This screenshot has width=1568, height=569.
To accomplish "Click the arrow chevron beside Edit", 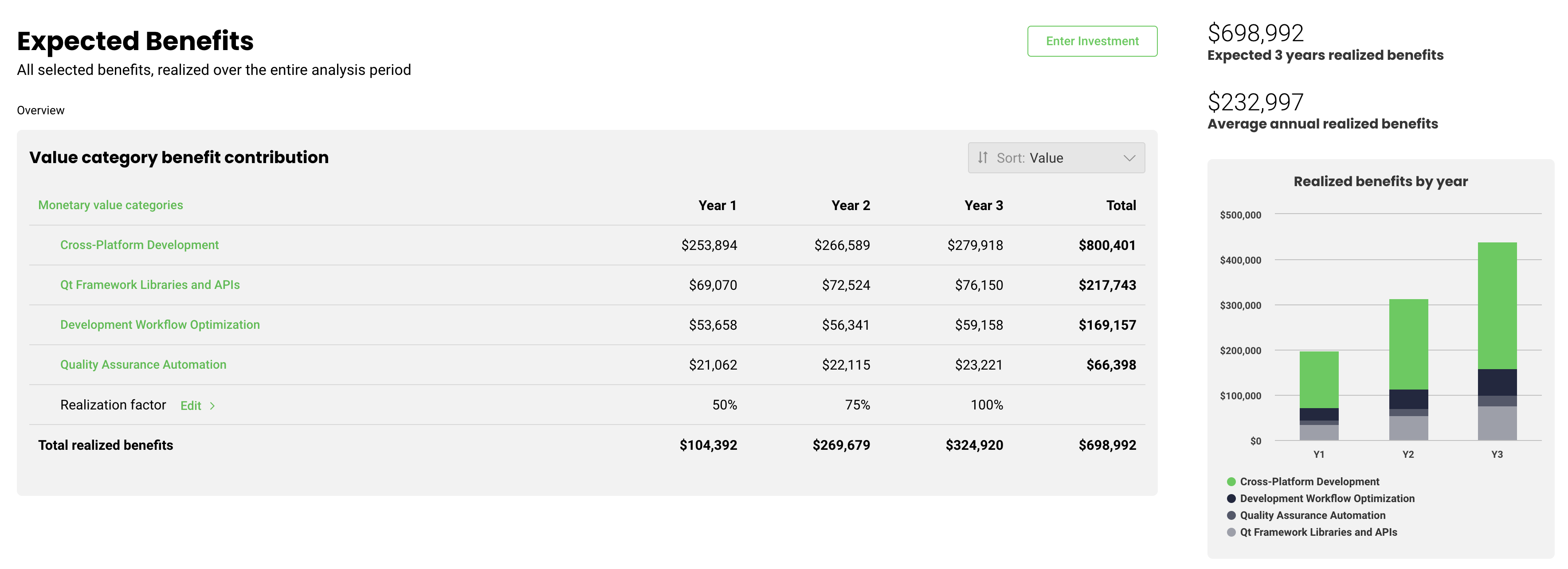I will coord(212,406).
